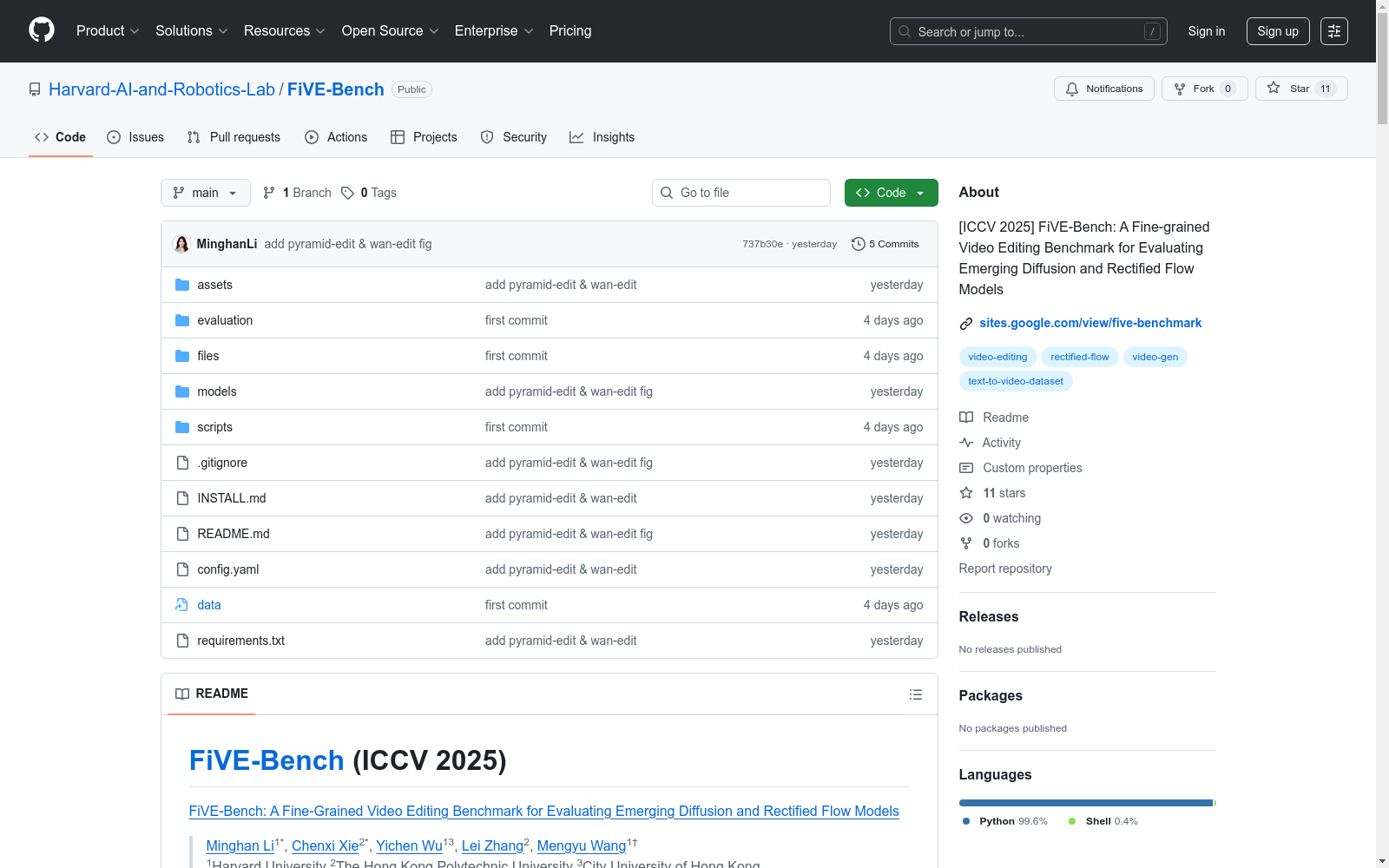Click the Sign in link

click(x=1207, y=31)
